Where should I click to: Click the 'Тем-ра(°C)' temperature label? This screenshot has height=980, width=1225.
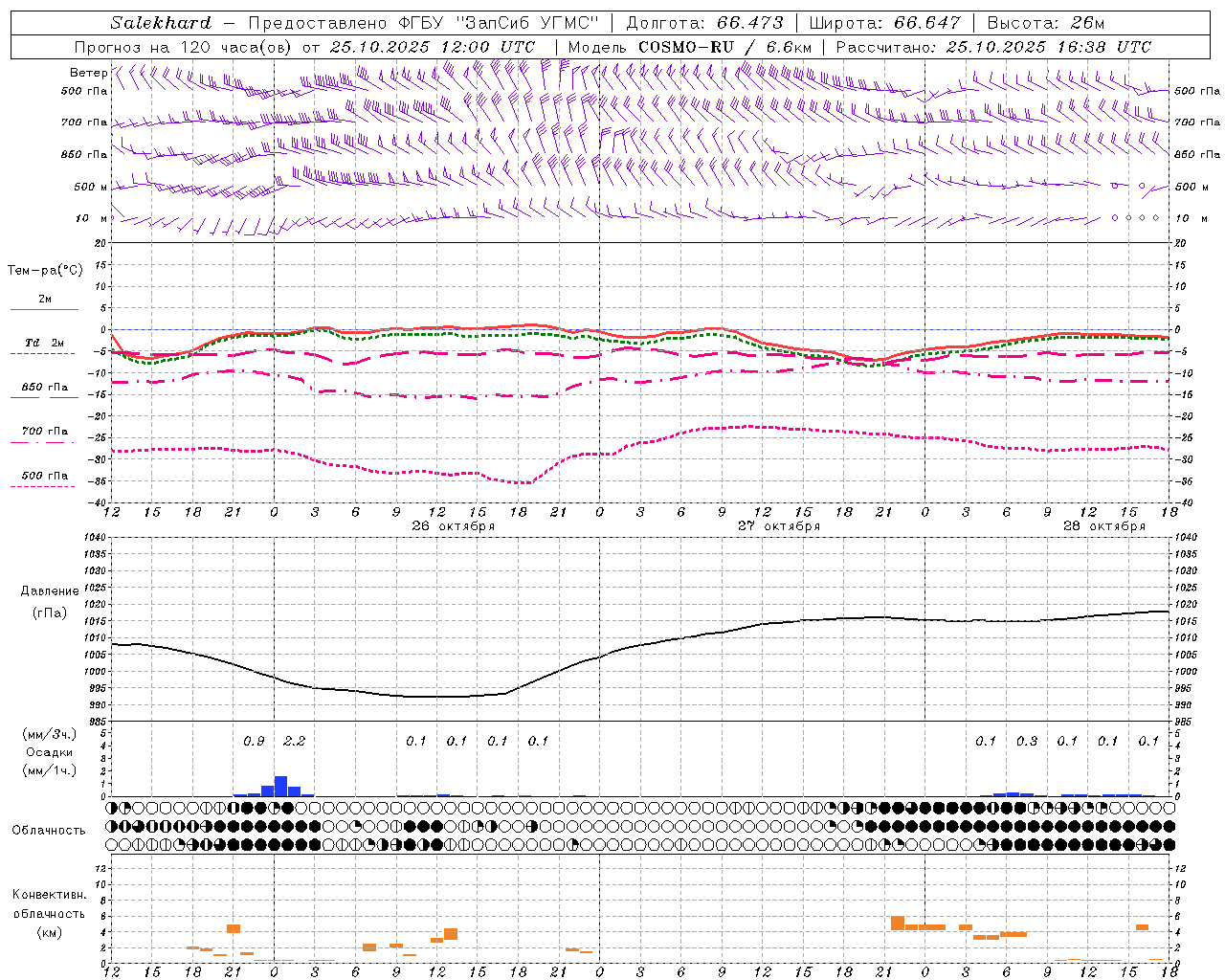point(45,271)
